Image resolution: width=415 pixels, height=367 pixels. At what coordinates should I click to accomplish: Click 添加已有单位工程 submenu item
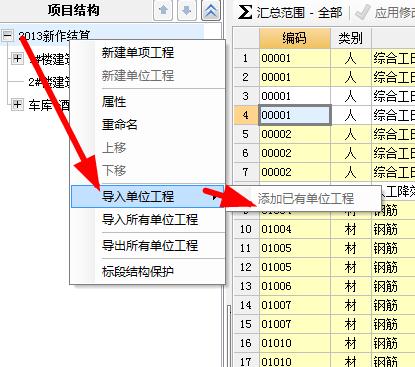(305, 199)
